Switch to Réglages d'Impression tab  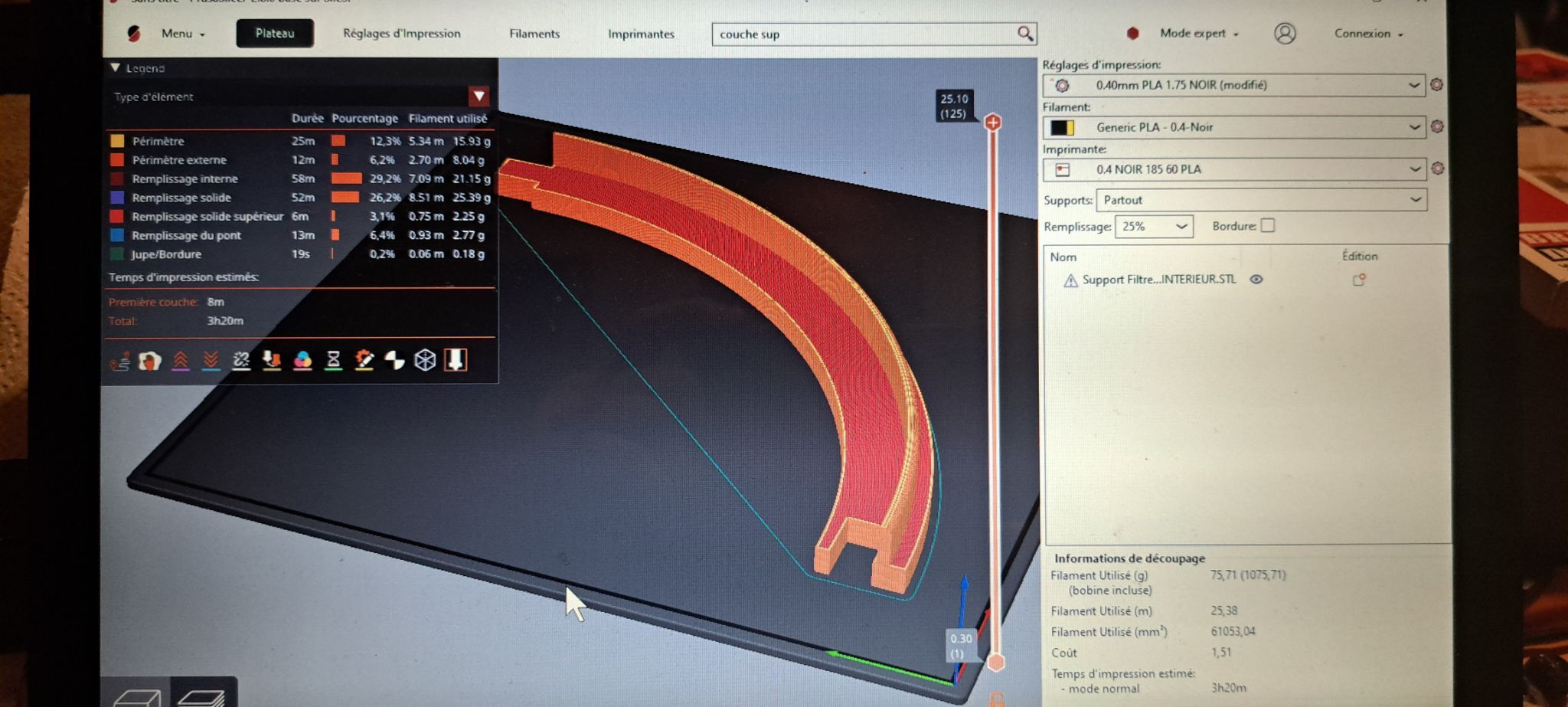tap(402, 34)
